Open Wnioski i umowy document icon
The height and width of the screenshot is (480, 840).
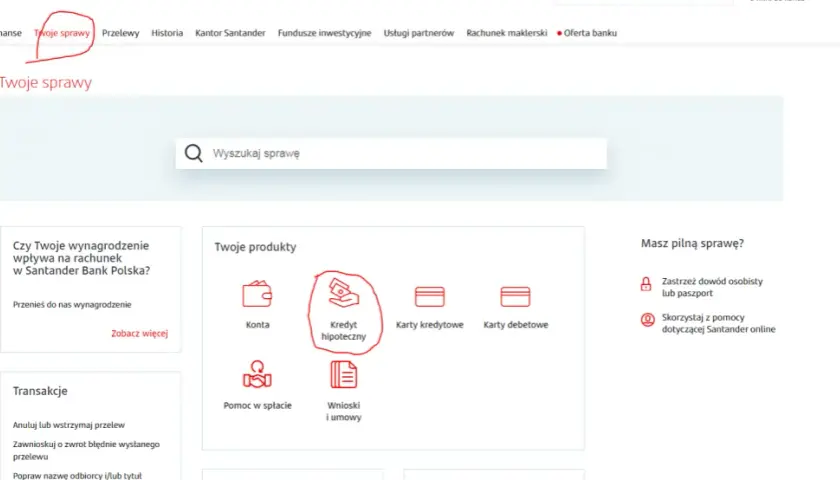click(343, 374)
